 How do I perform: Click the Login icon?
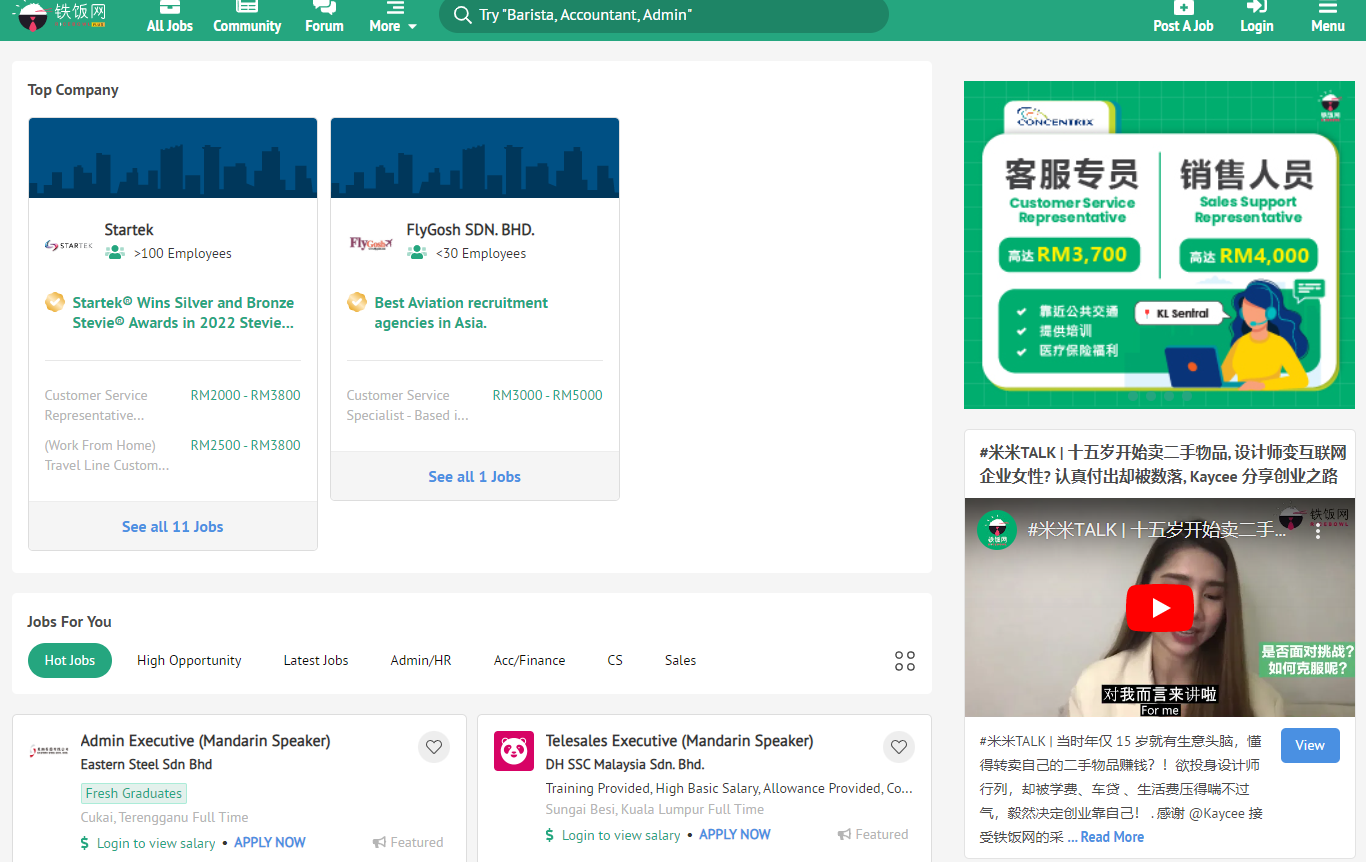click(x=1257, y=7)
